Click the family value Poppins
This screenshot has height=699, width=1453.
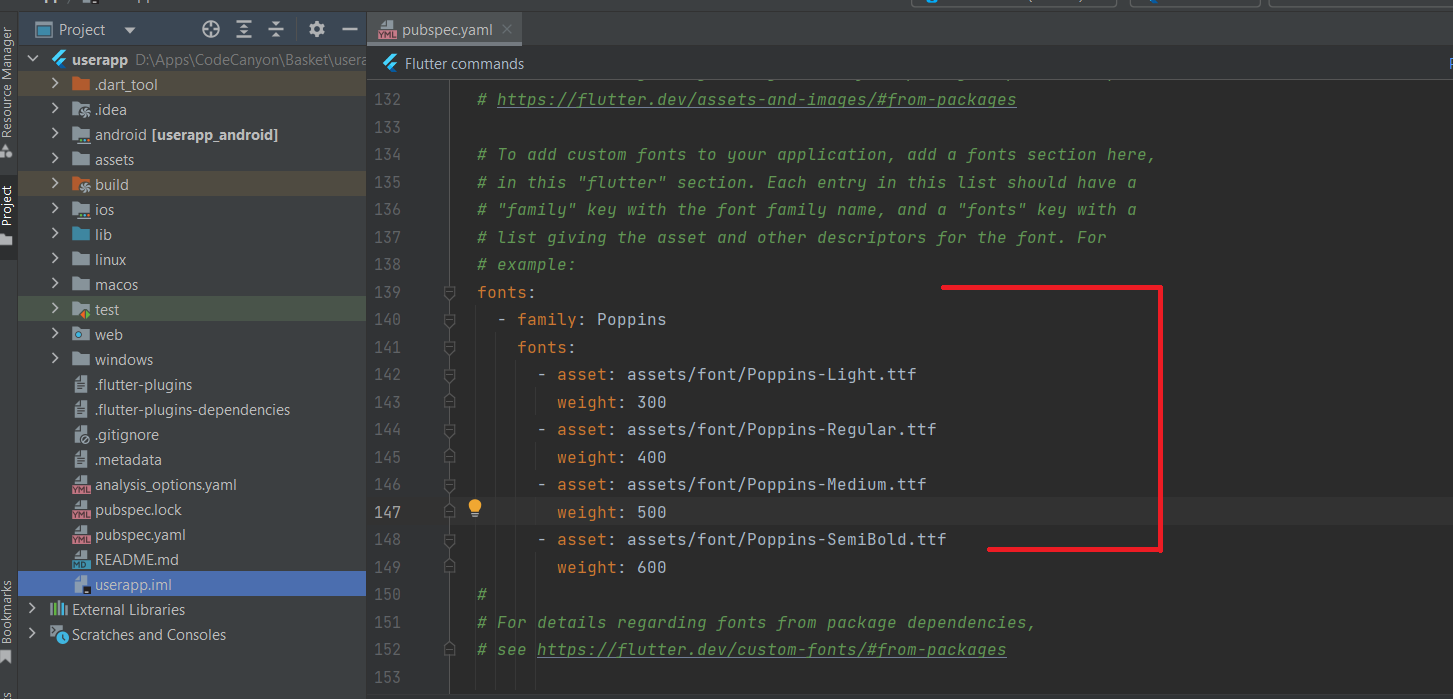click(631, 320)
